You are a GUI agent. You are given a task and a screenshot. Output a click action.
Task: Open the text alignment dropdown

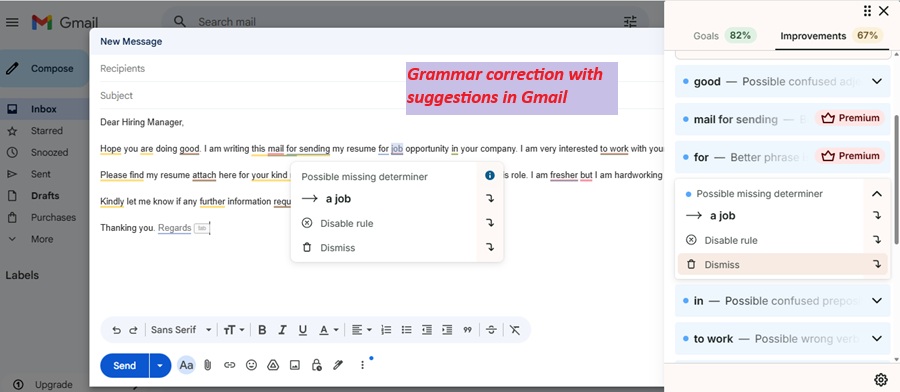(361, 330)
